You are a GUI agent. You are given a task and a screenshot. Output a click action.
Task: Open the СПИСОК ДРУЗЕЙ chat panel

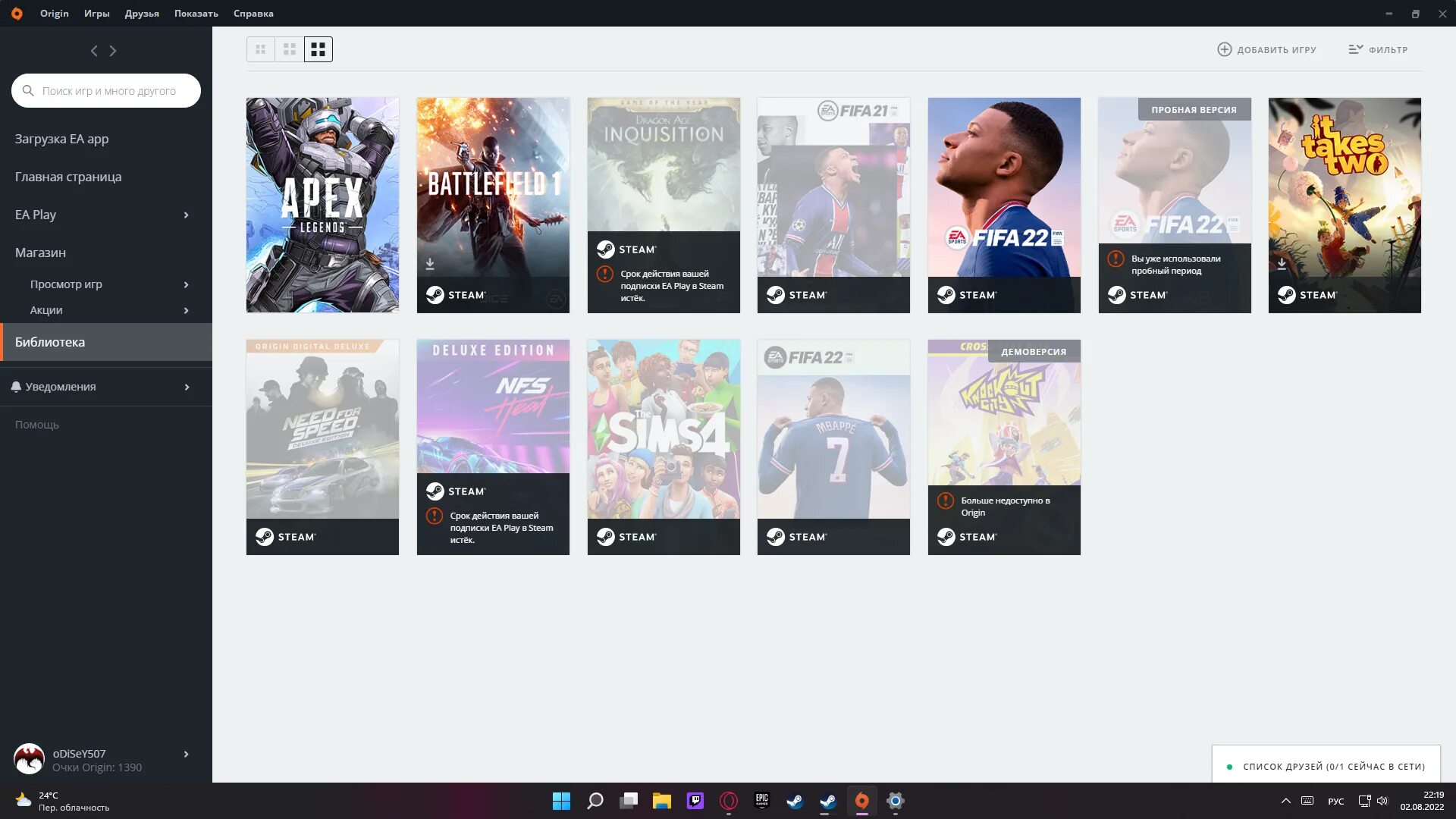(x=1326, y=766)
